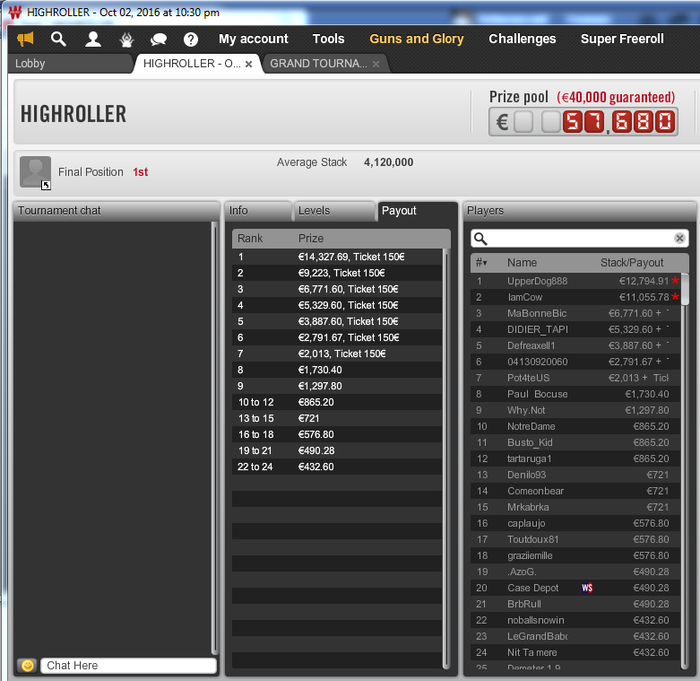Select player tartaruga1 row
The width and height of the screenshot is (700, 681).
pos(575,459)
